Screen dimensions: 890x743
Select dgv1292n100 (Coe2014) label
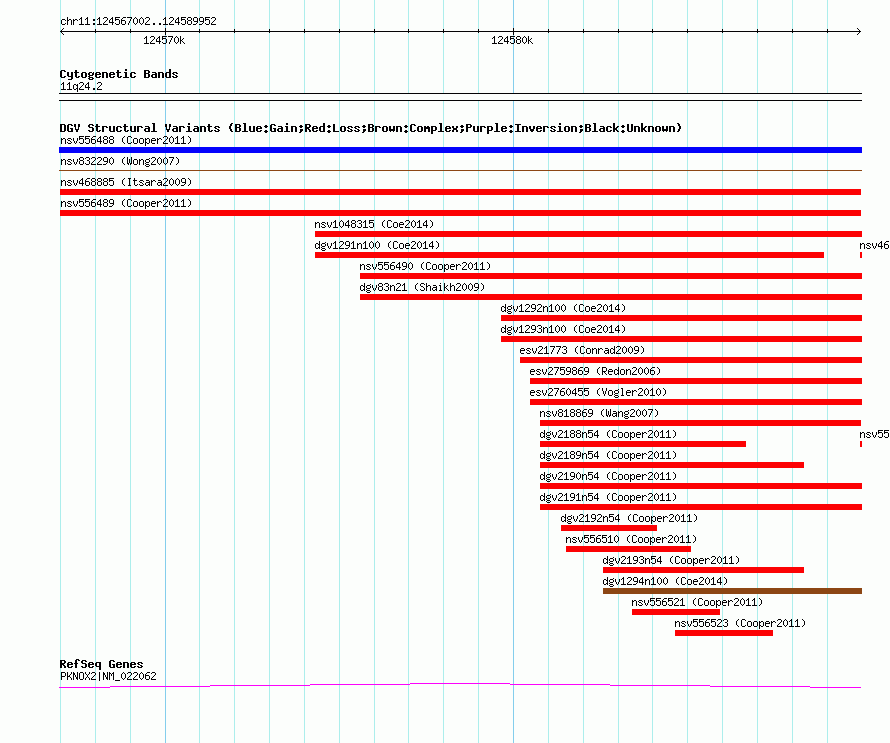(x=563, y=308)
